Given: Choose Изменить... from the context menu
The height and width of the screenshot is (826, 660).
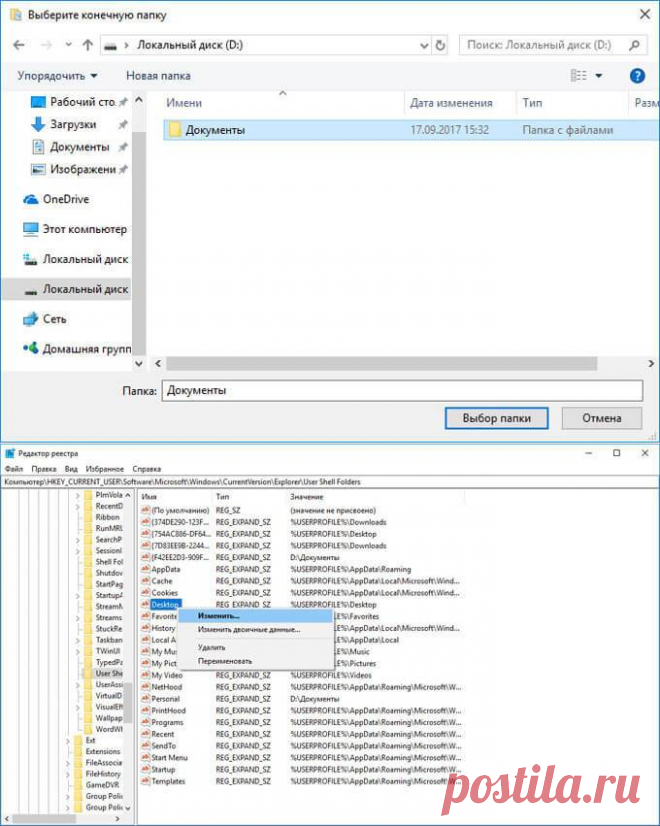Looking at the screenshot, I should [x=255, y=615].
